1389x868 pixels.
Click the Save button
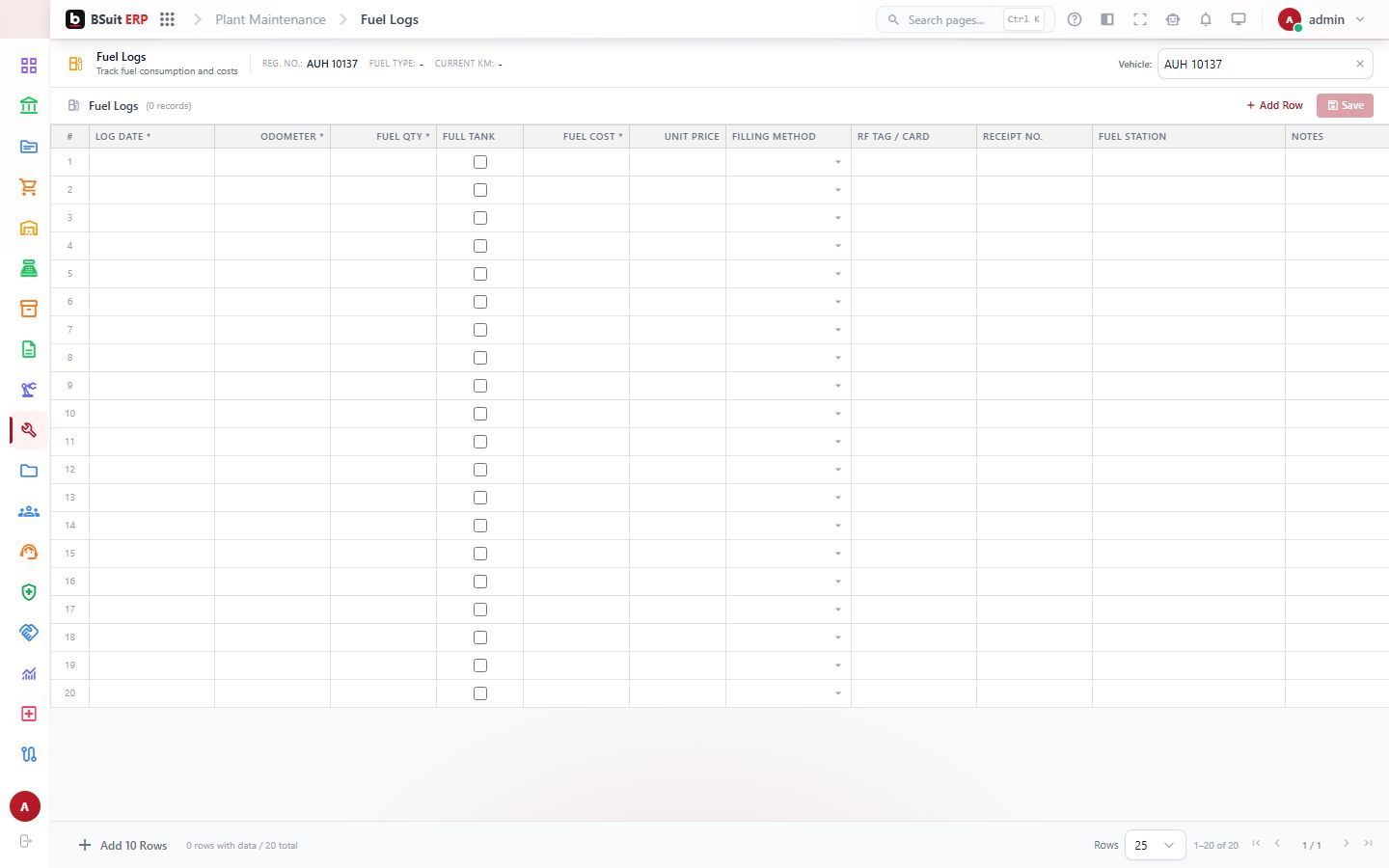[x=1345, y=105]
